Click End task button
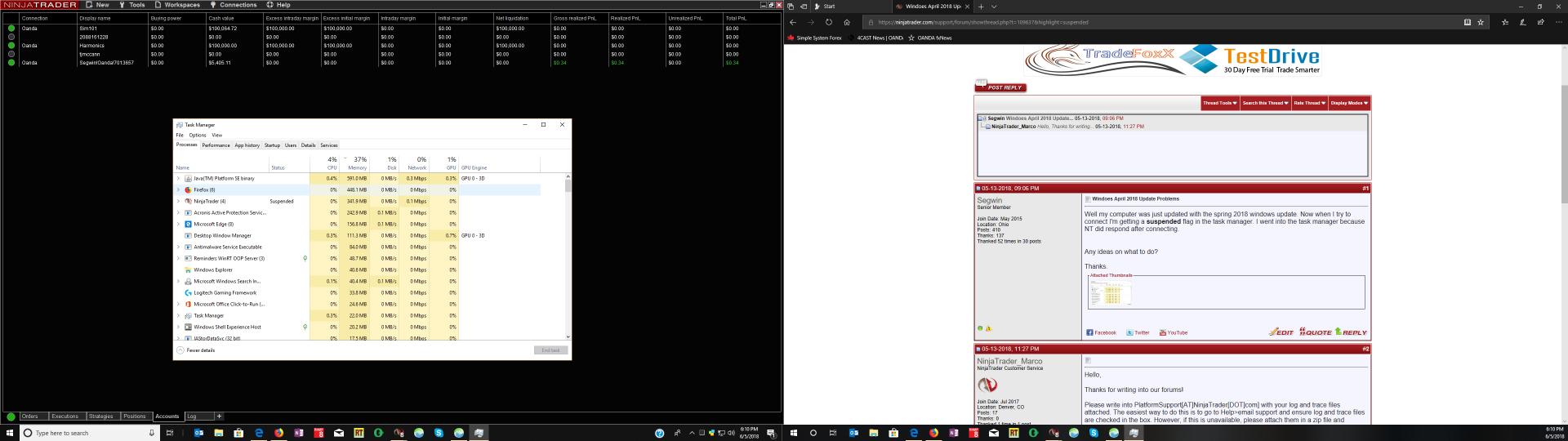1568x441 pixels. click(550, 350)
